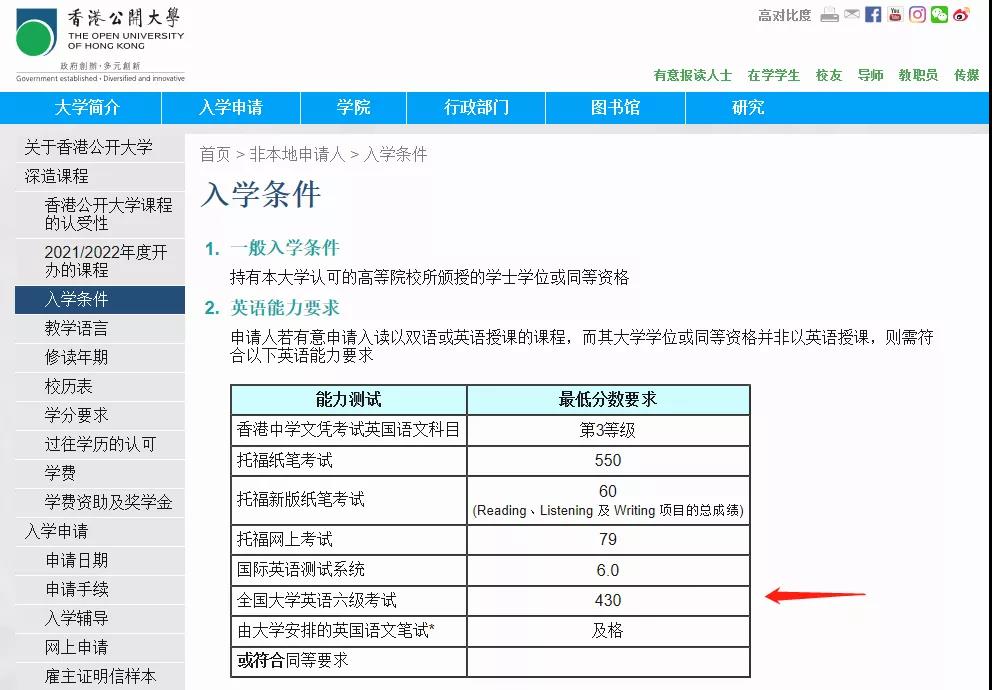The height and width of the screenshot is (690, 992).
Task: Click 国际英语测试系统 table cell
Action: [x=349, y=570]
